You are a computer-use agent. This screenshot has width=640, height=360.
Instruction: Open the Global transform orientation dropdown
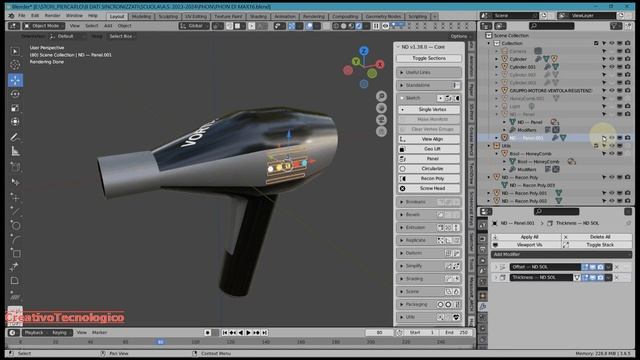click(193, 26)
